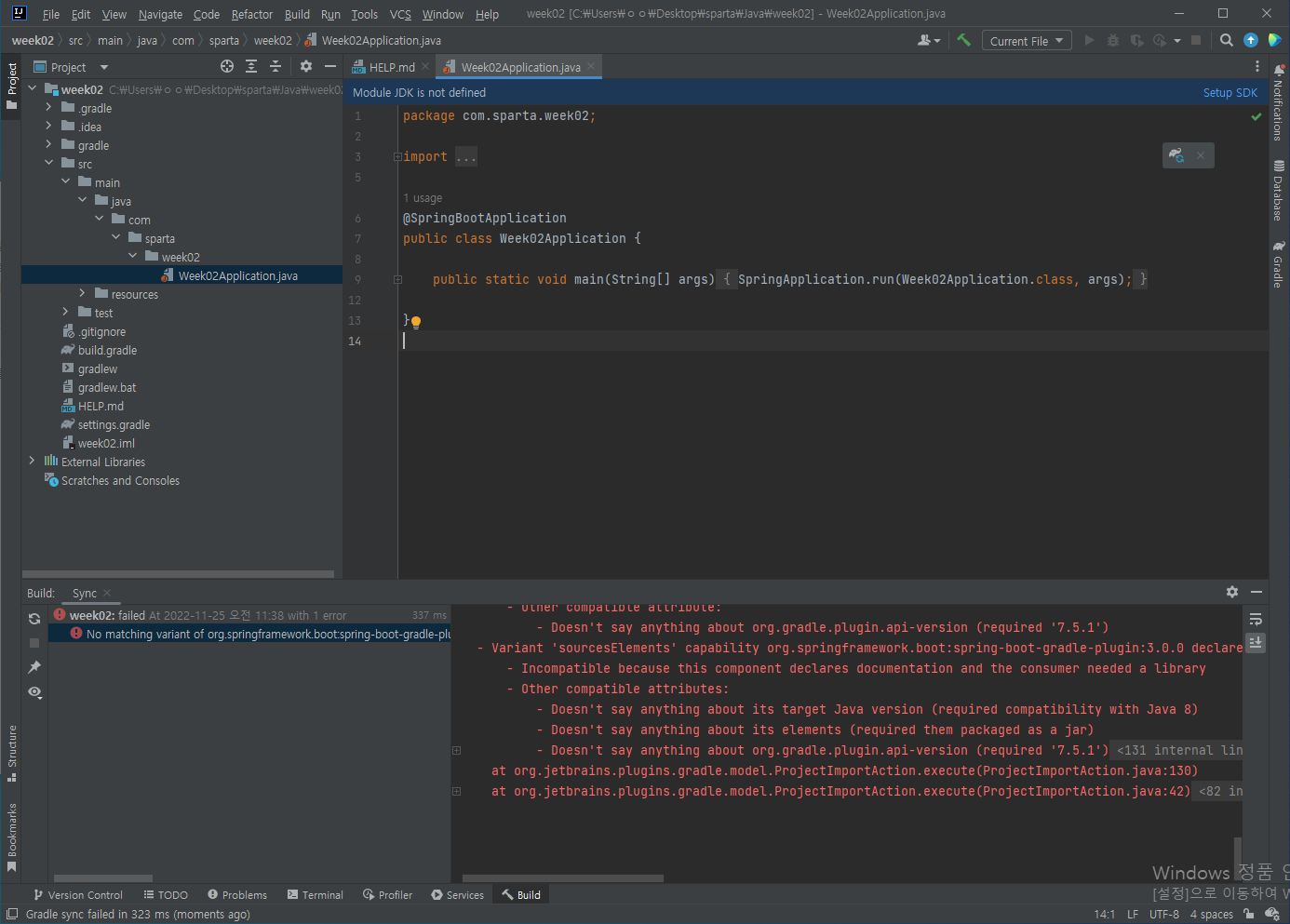Image resolution: width=1290 pixels, height=924 pixels.
Task: Expand the .idea folder node
Action: 48,127
